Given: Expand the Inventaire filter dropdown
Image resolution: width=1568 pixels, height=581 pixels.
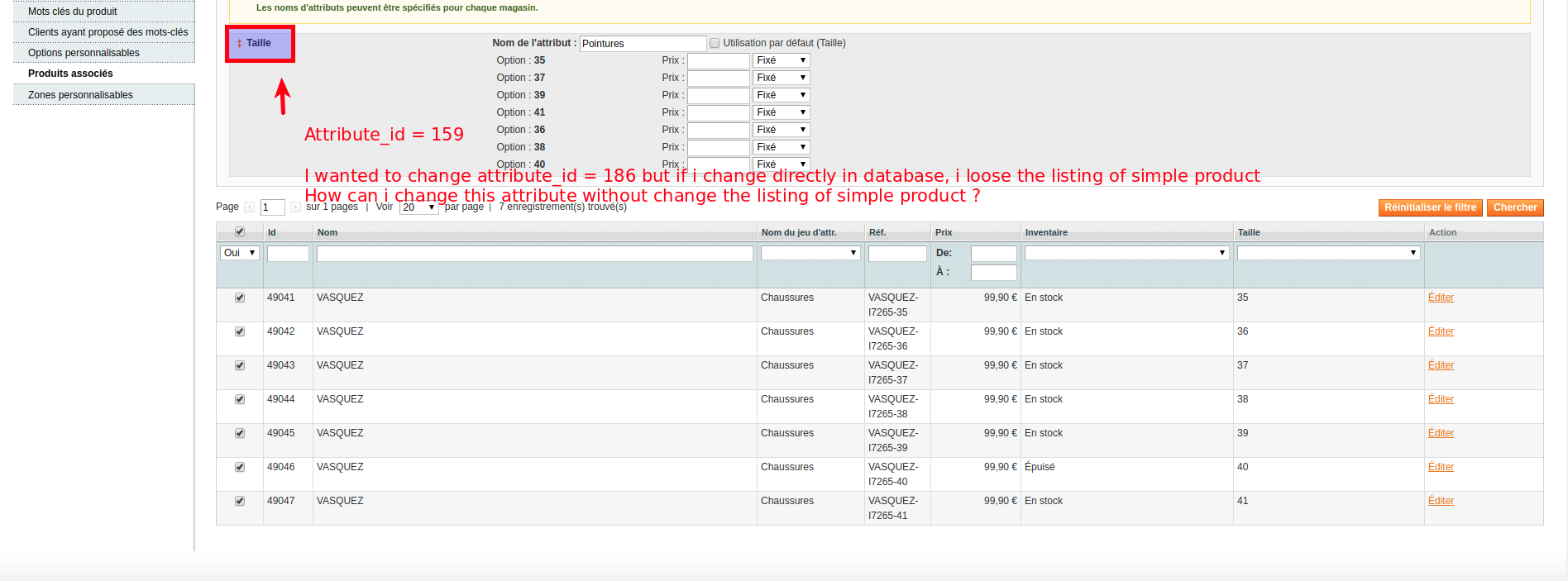Looking at the screenshot, I should (x=1126, y=253).
